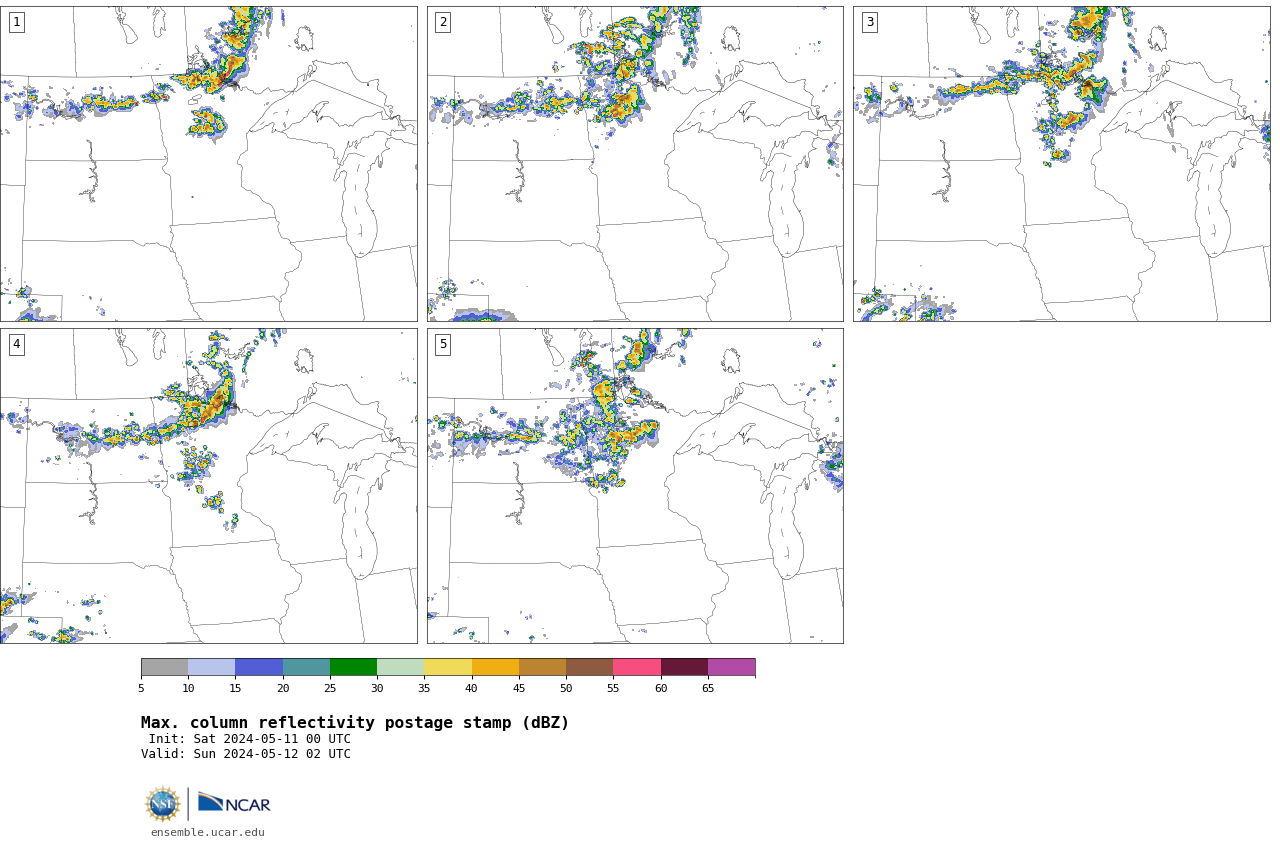Click the colorbar tick label 5

click(x=141, y=688)
